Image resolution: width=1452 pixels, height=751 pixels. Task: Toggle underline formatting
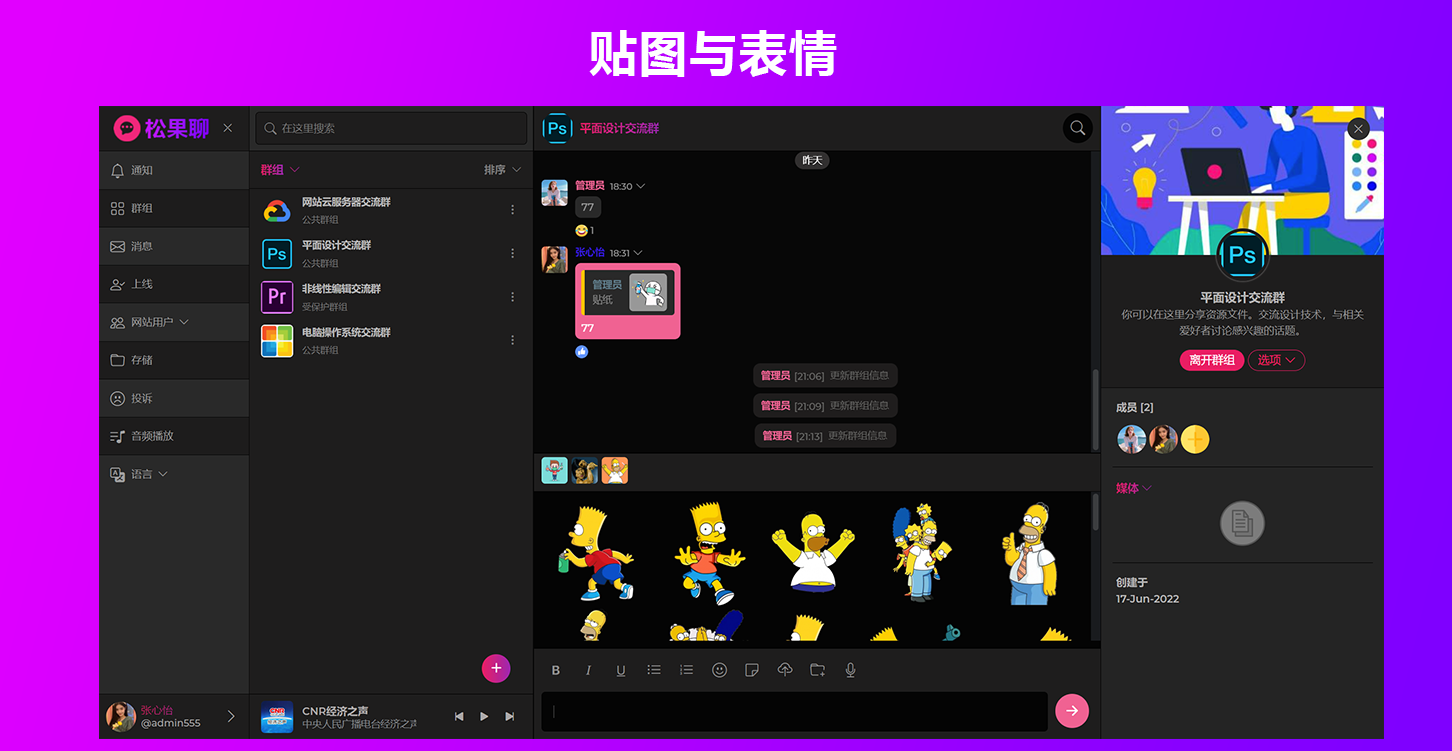pos(621,670)
